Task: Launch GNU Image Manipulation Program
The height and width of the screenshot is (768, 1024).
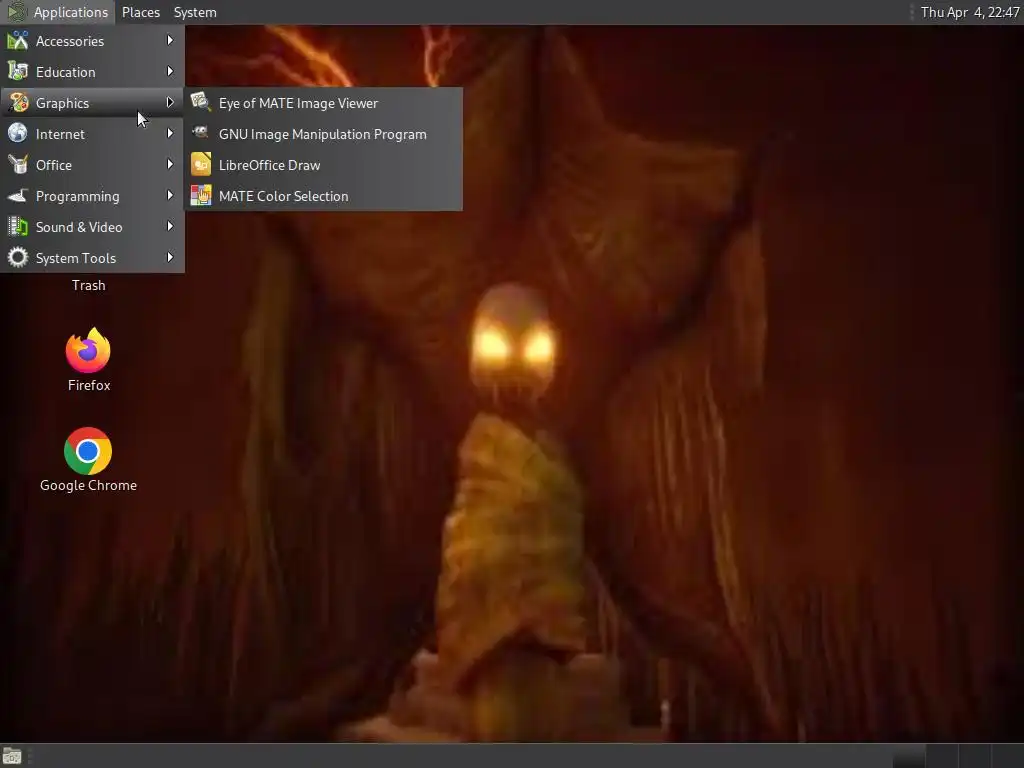Action: (323, 133)
